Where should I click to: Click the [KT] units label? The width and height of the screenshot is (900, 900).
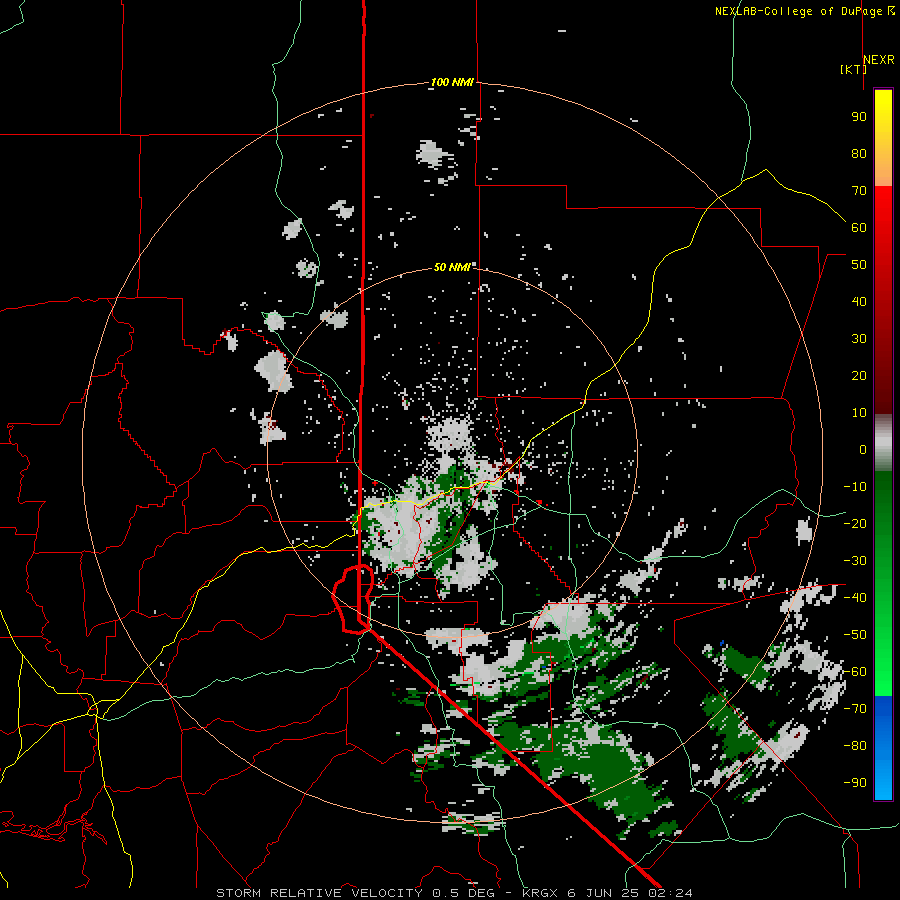pos(854,69)
